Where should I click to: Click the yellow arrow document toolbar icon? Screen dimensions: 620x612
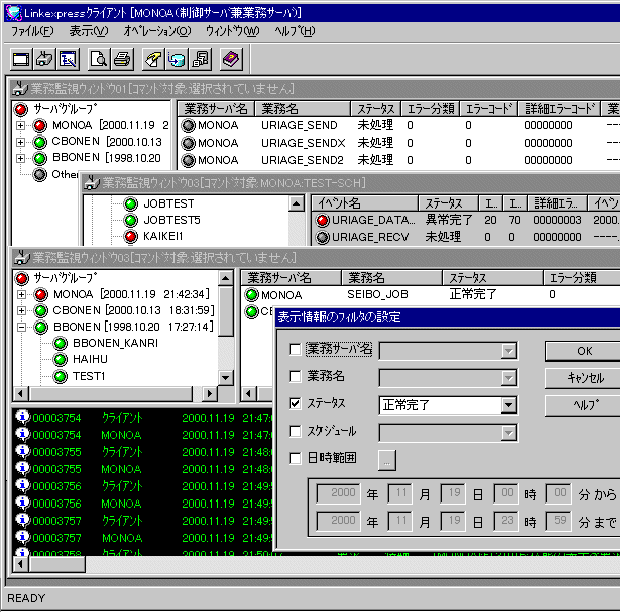tap(153, 60)
